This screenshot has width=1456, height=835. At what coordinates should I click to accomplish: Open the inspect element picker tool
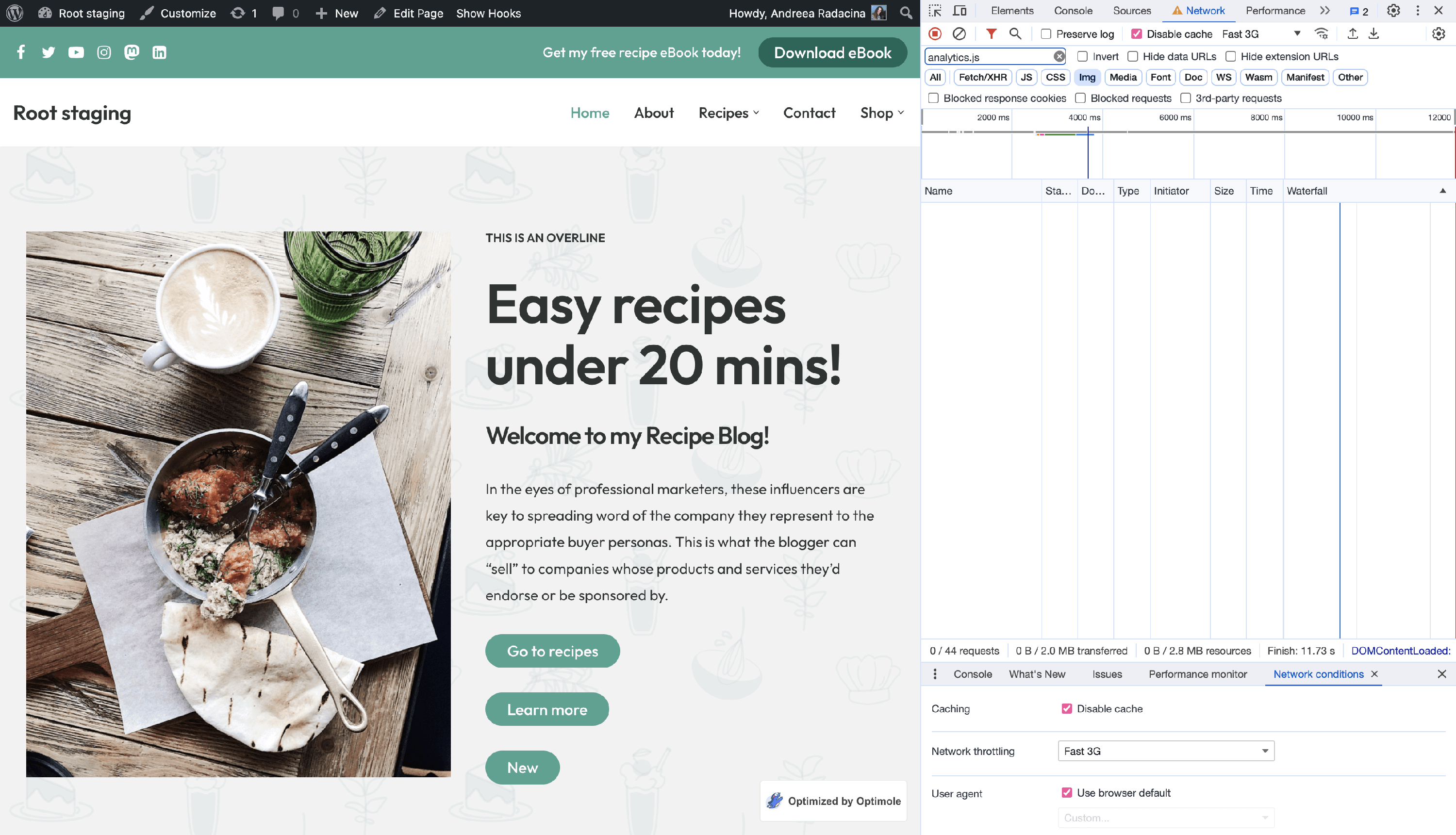click(x=935, y=11)
